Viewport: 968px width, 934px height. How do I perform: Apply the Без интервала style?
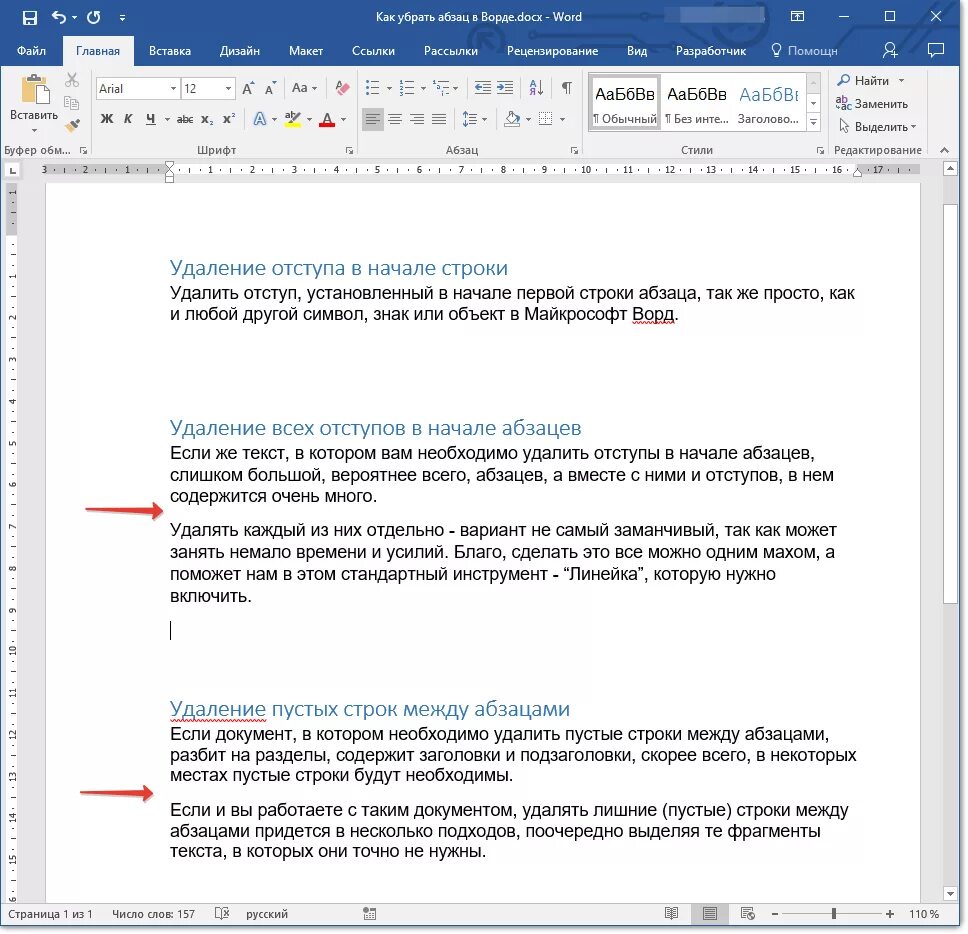[696, 102]
